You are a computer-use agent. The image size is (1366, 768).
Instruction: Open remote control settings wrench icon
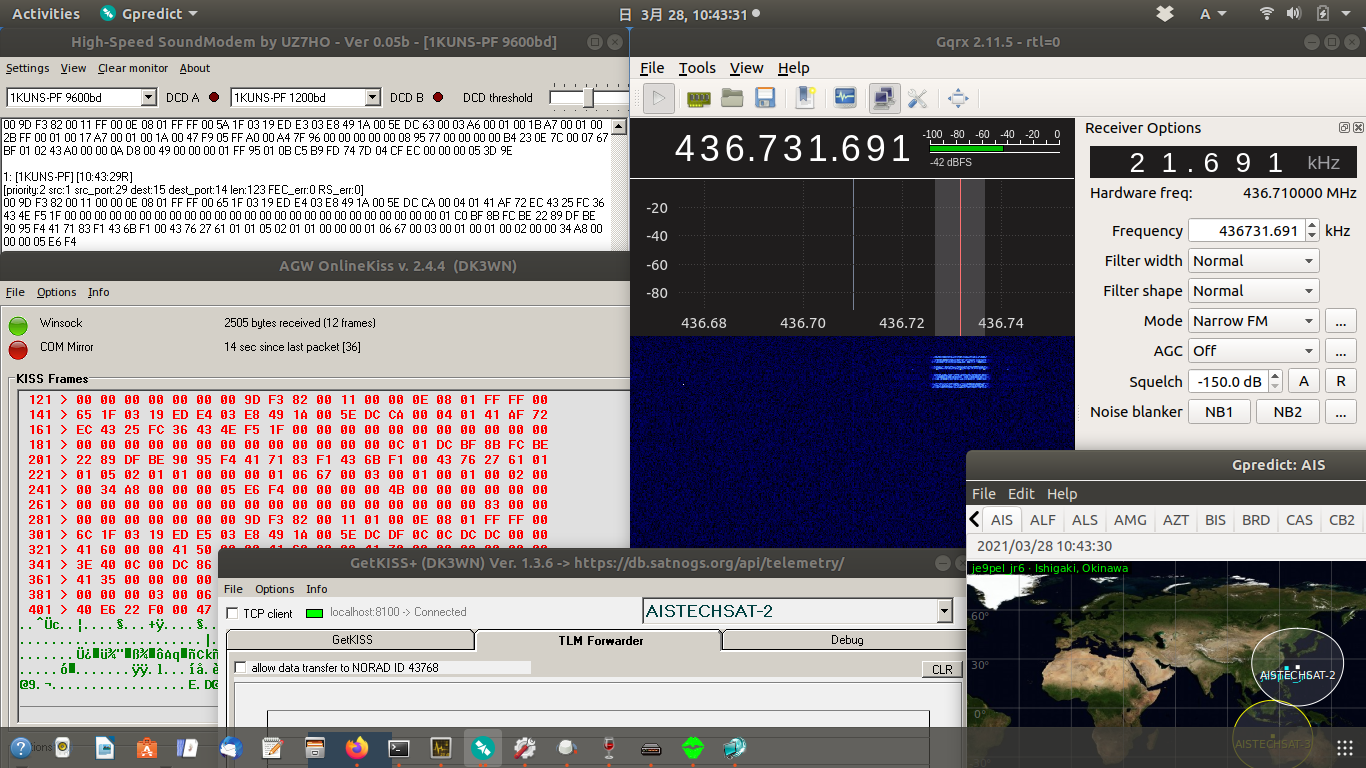(917, 98)
